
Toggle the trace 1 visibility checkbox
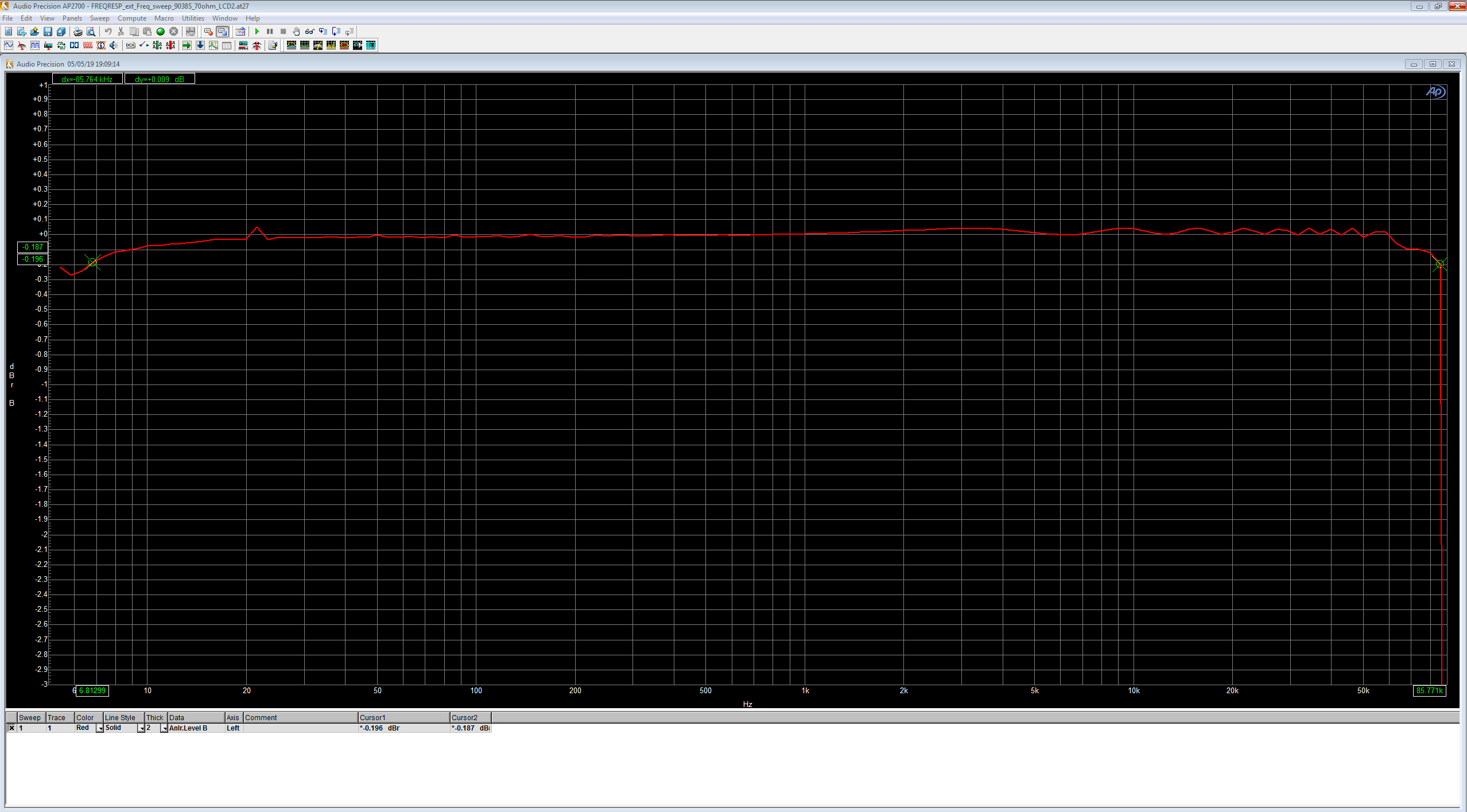pos(11,728)
